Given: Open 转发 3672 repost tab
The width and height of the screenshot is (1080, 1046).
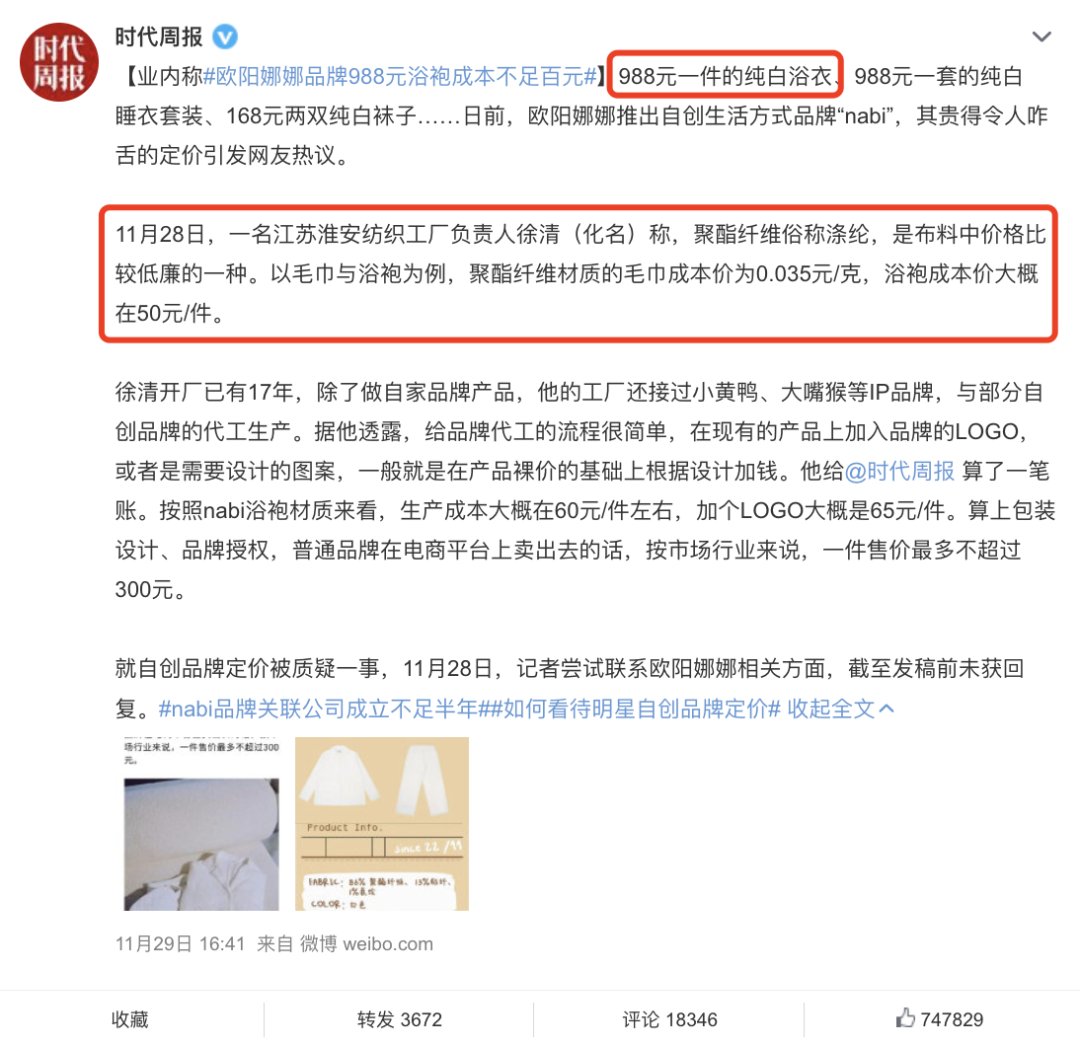Looking at the screenshot, I should [x=399, y=1019].
